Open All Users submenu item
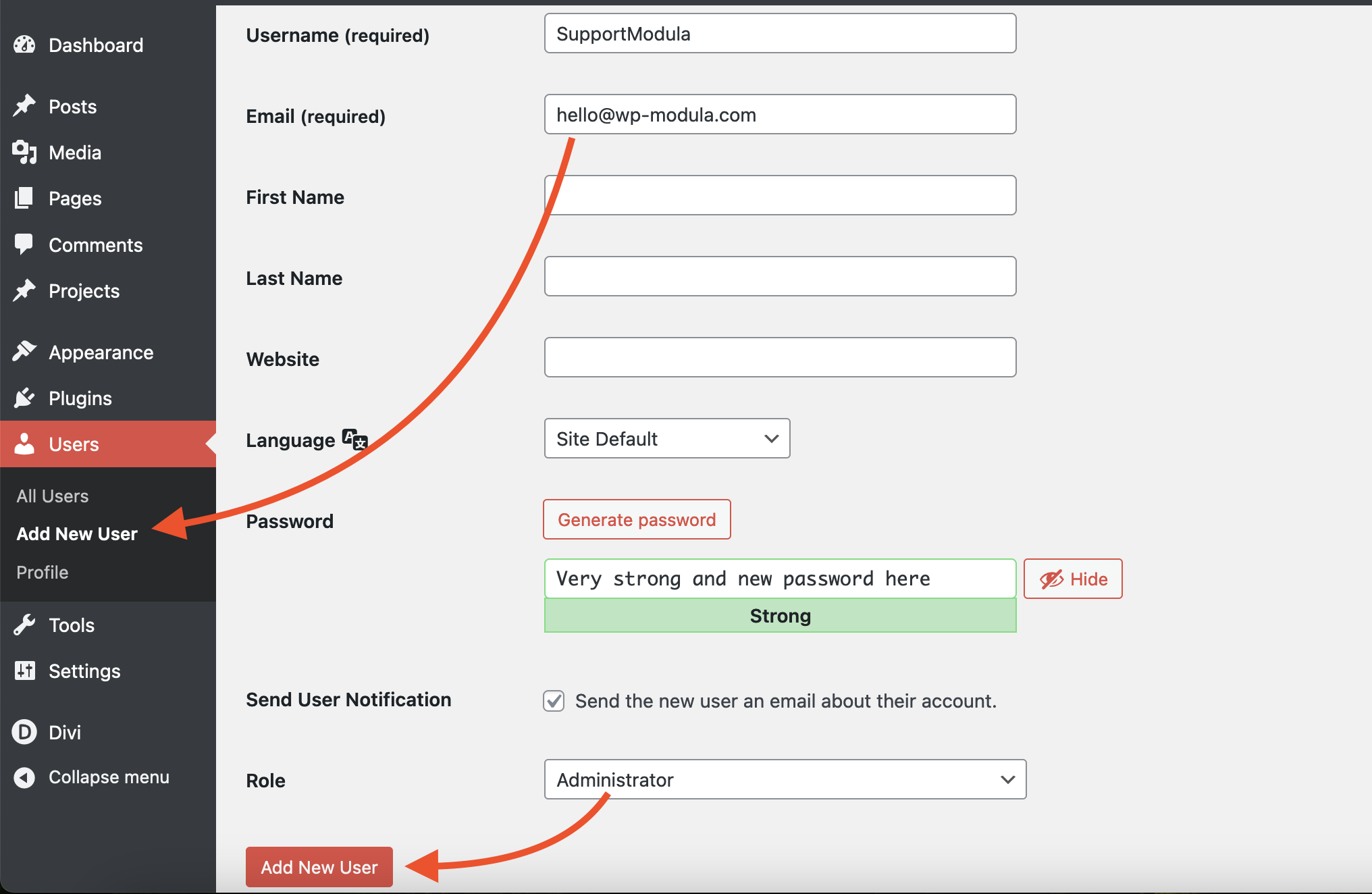 (x=53, y=496)
